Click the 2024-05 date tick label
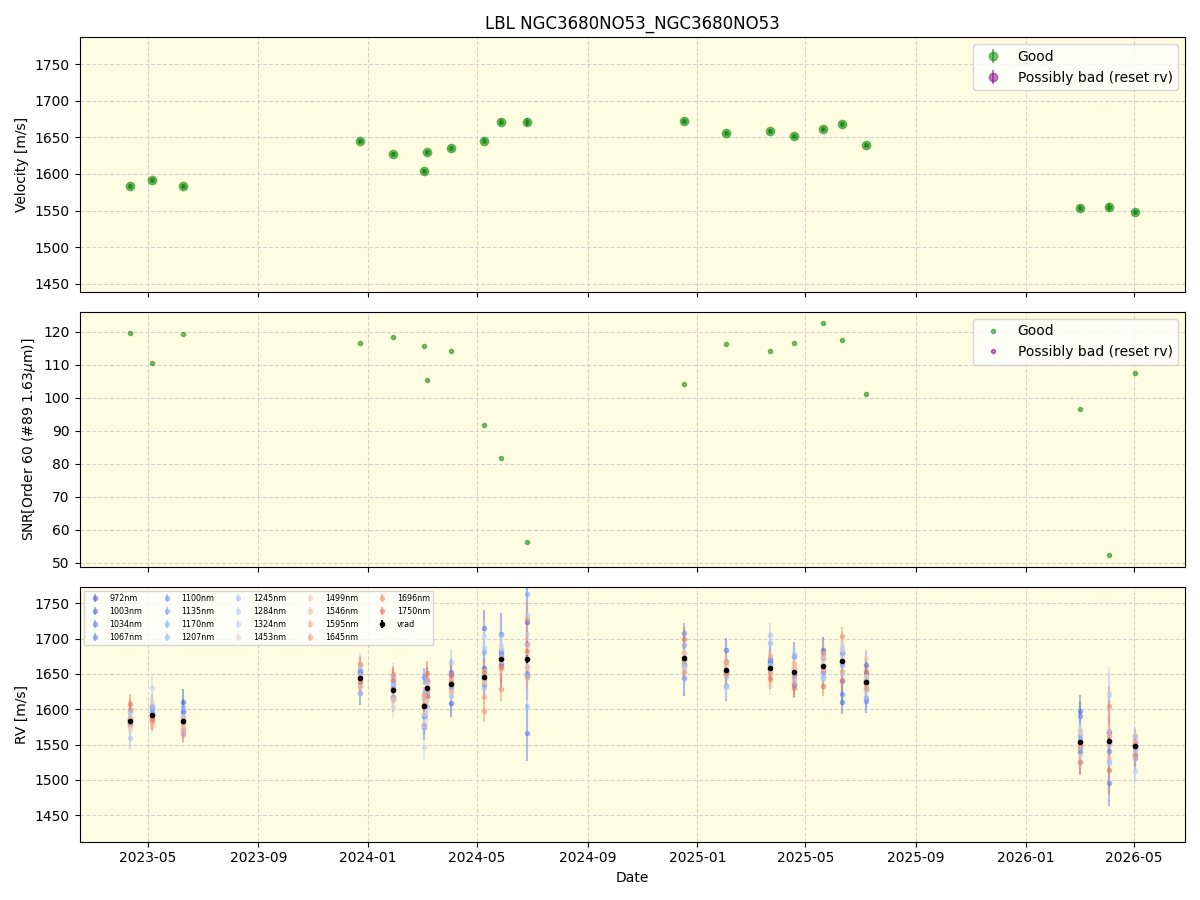 click(476, 857)
